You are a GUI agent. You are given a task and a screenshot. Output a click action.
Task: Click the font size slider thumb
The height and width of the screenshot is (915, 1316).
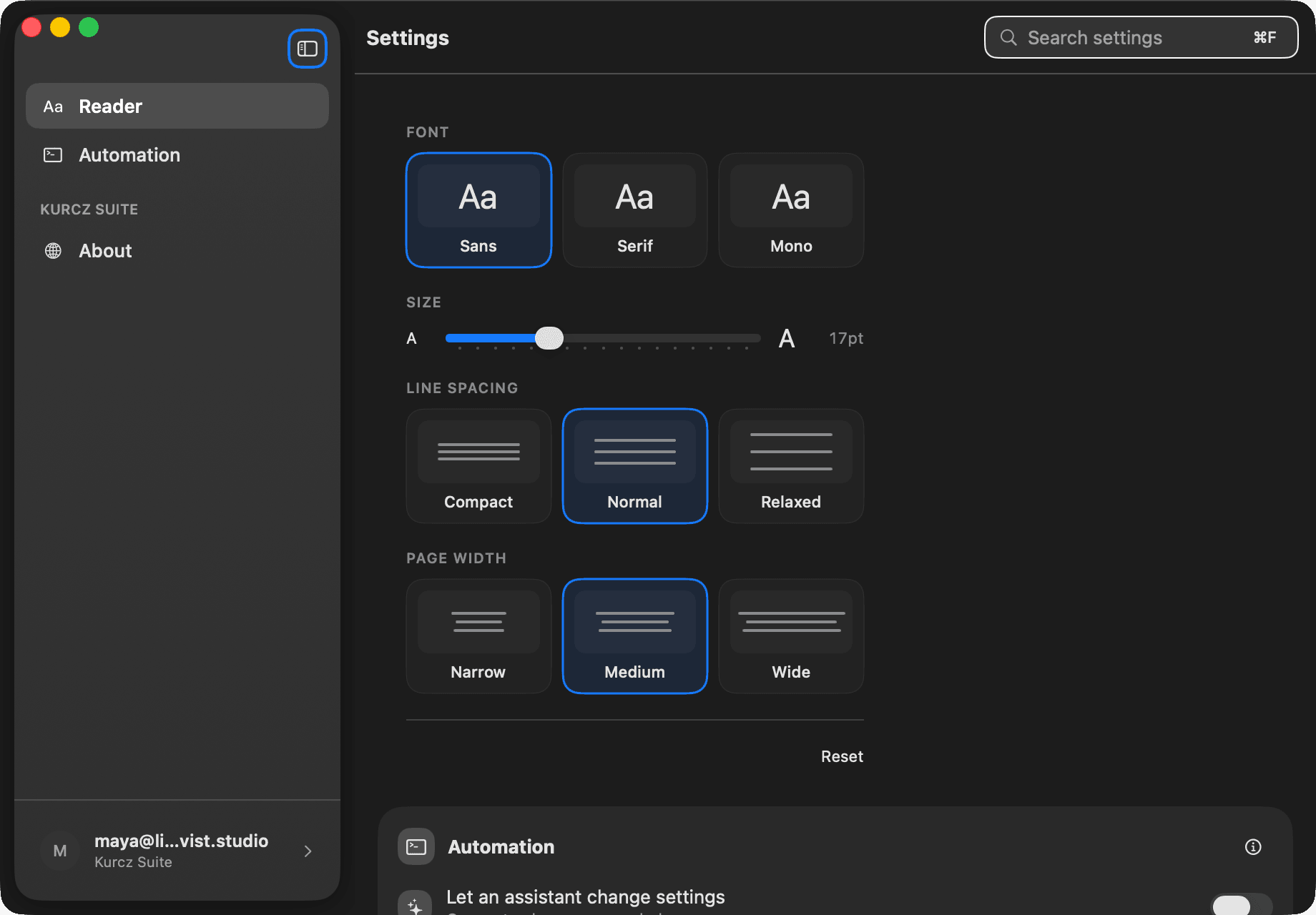549,338
